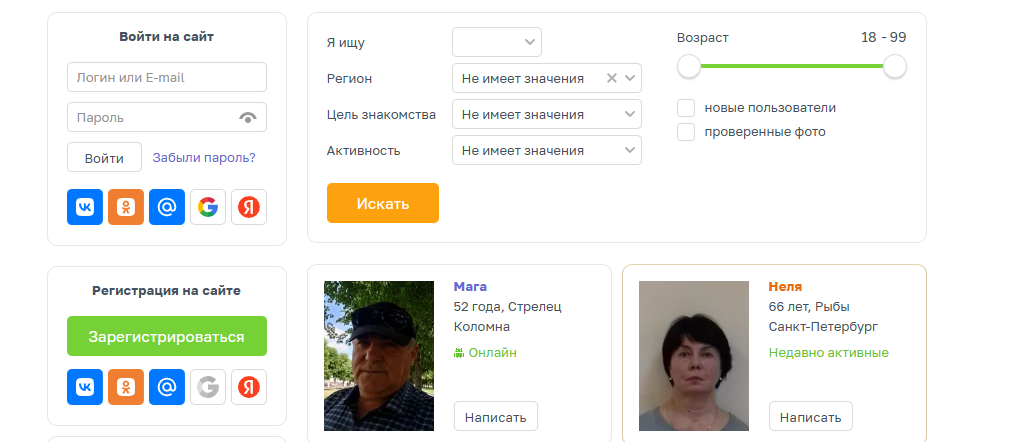Image resolution: width=1013 pixels, height=442 pixels.
Task: Open the Активность dropdown
Action: [x=547, y=150]
